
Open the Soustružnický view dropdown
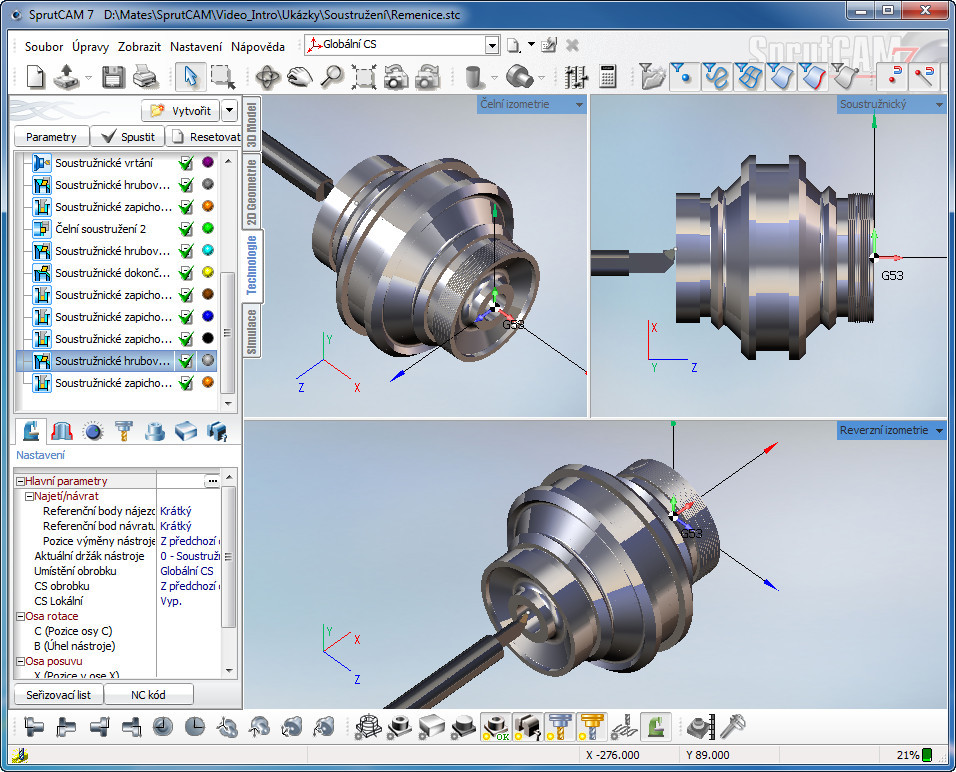939,104
